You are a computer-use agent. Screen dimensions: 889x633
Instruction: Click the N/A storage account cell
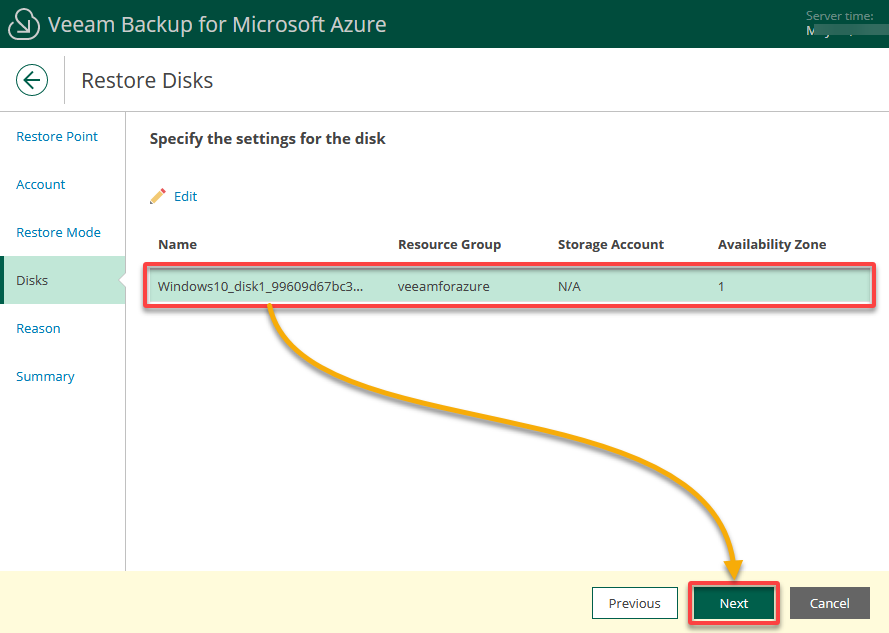point(569,286)
